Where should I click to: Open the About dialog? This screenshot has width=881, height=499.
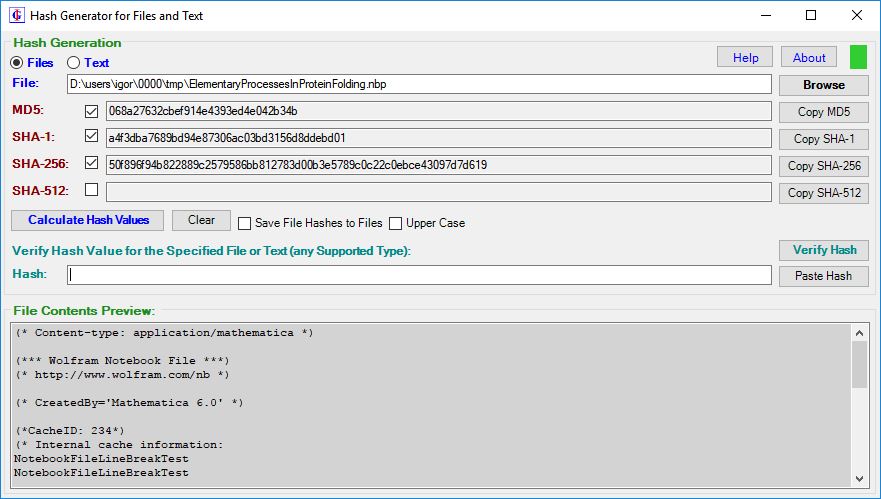click(x=809, y=58)
